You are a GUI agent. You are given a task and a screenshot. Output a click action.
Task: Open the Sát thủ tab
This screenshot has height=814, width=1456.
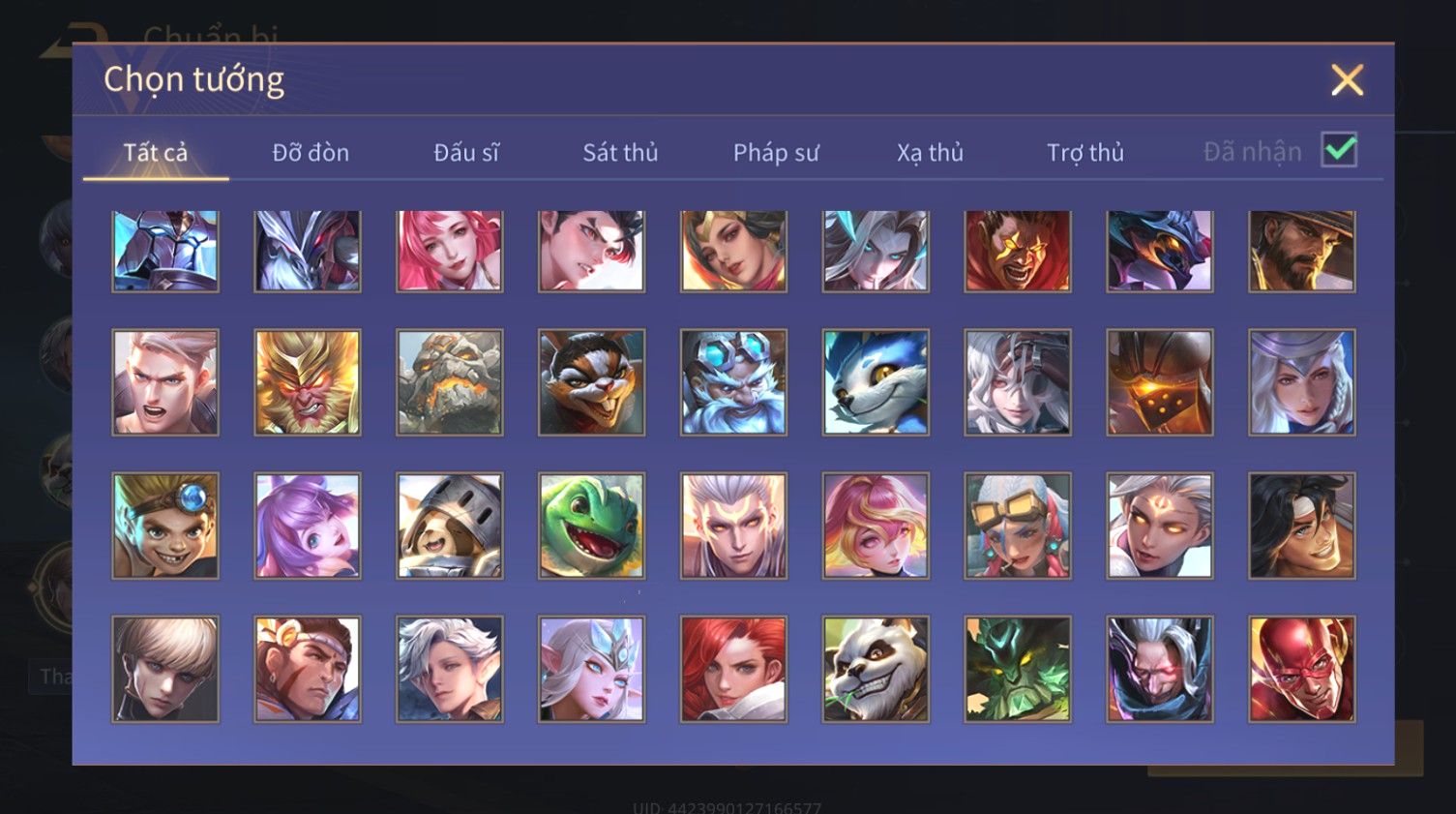(620, 152)
